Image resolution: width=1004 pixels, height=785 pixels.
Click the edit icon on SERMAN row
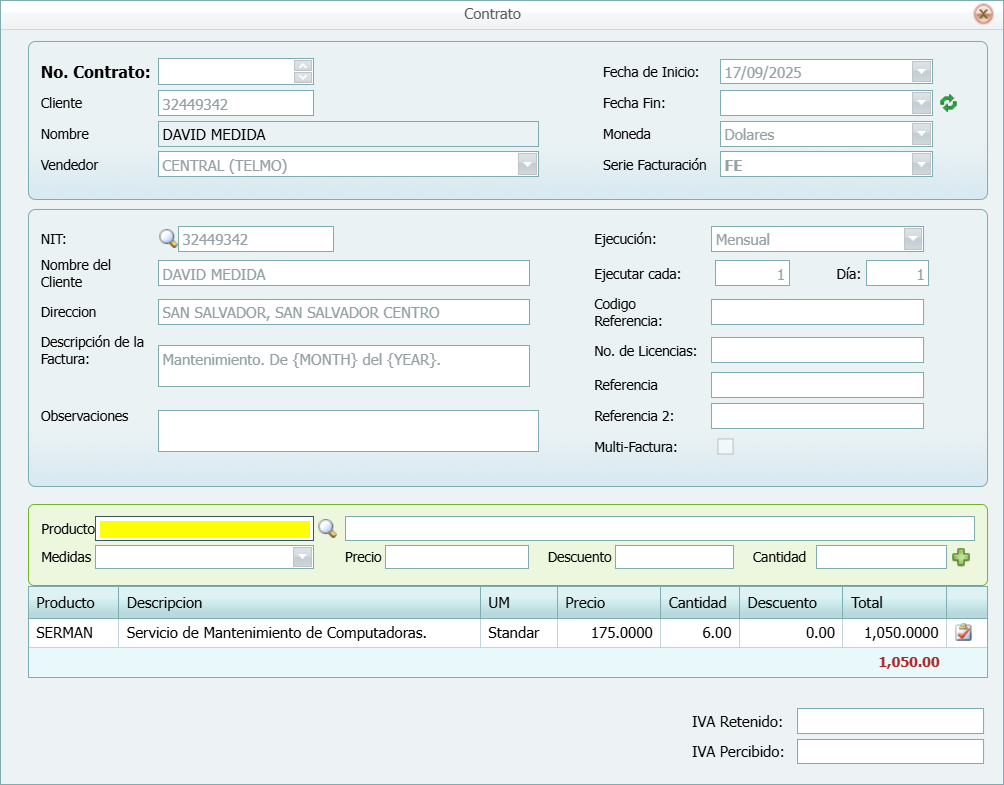click(x=963, y=632)
